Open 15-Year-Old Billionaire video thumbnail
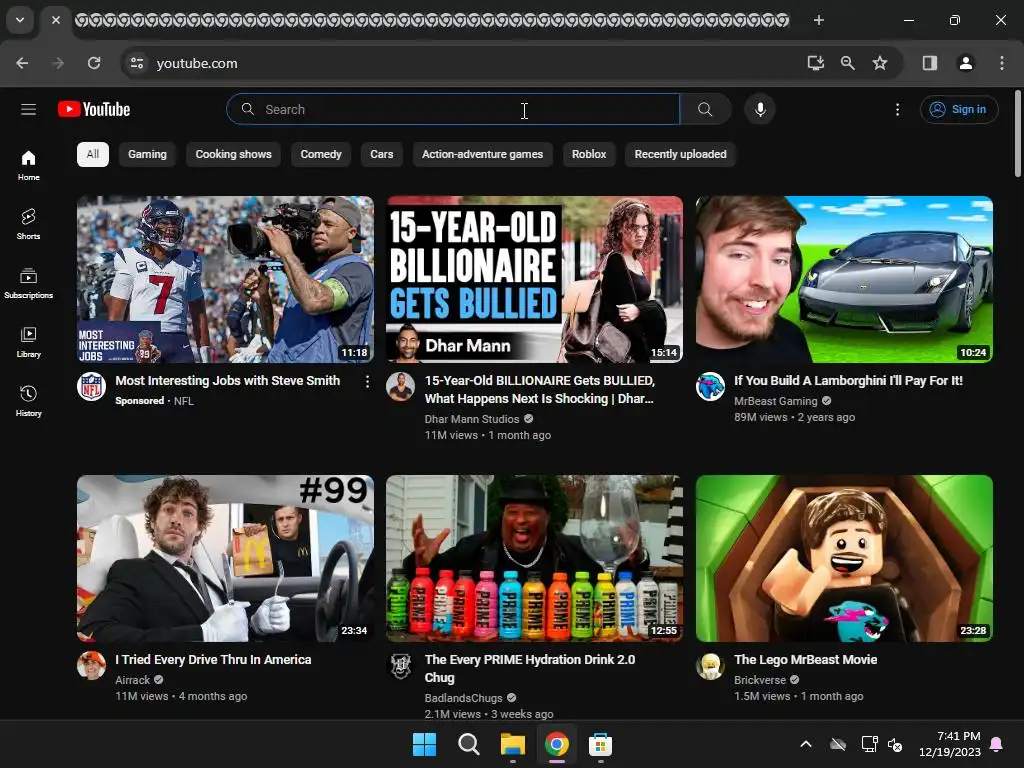 (534, 280)
